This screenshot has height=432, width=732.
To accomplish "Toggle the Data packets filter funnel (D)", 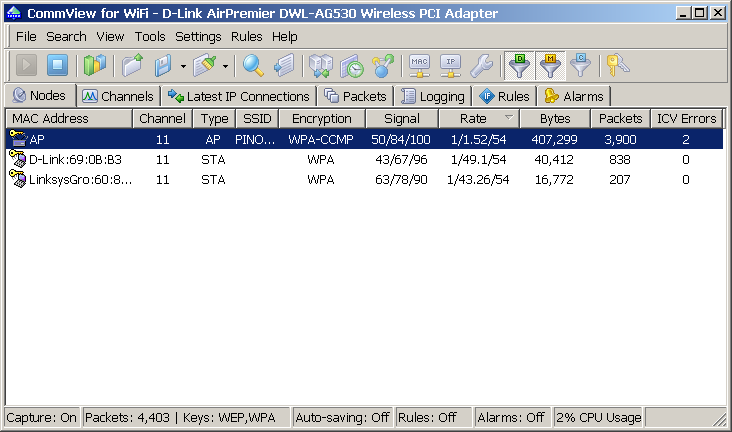I will click(519, 65).
